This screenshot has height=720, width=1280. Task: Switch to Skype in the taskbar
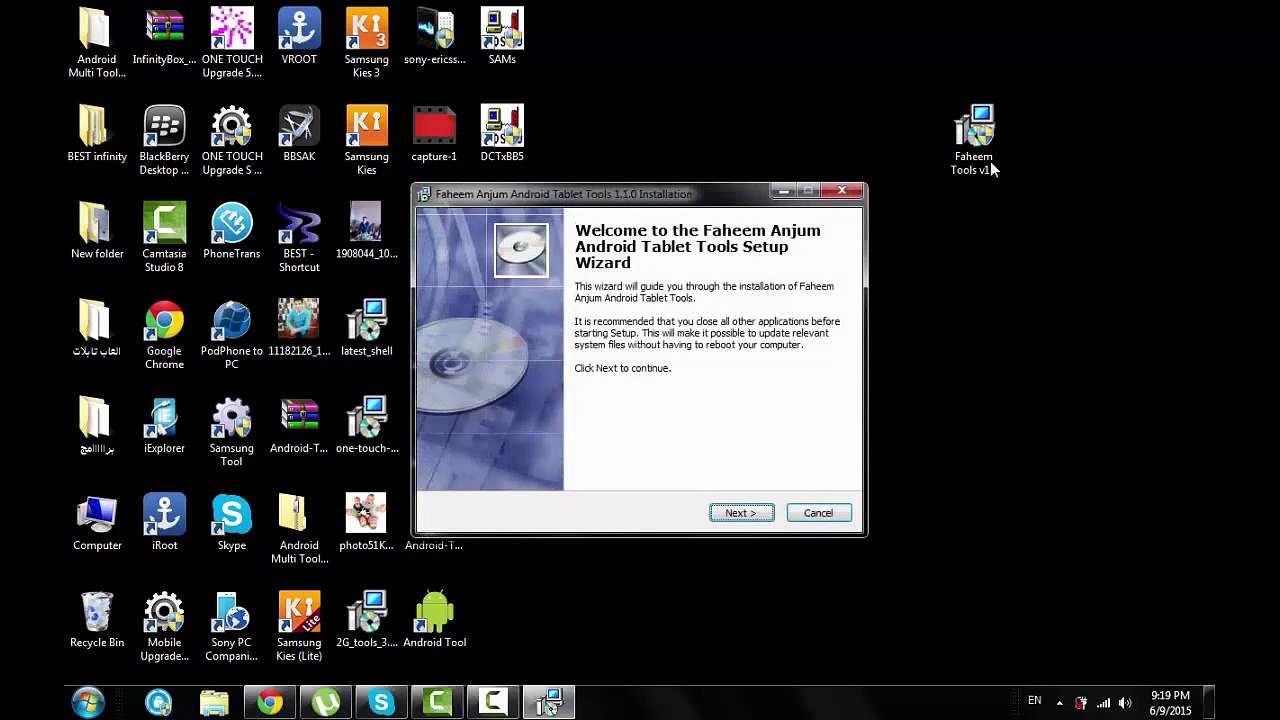coord(381,702)
